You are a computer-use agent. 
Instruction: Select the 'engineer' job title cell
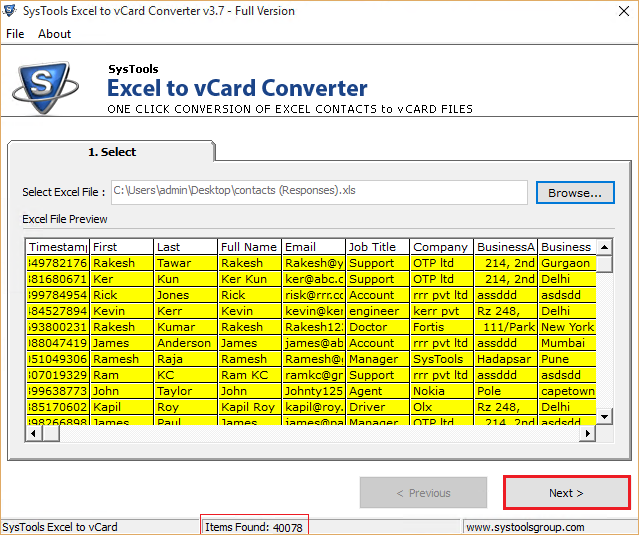(x=377, y=311)
